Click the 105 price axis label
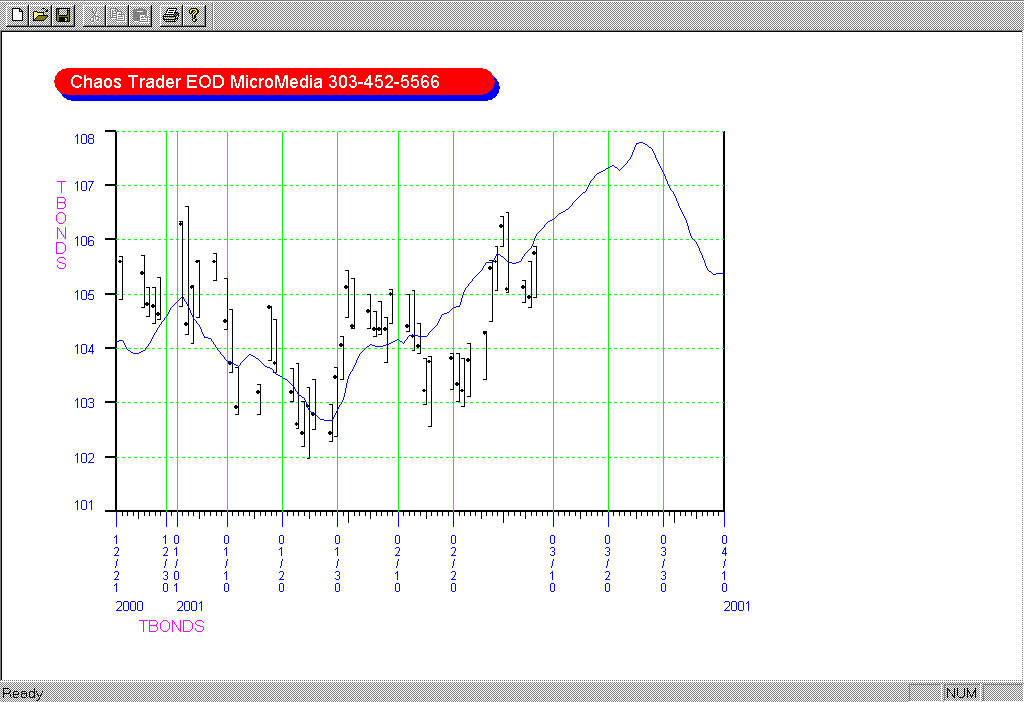The height and width of the screenshot is (702, 1024). pos(84,295)
